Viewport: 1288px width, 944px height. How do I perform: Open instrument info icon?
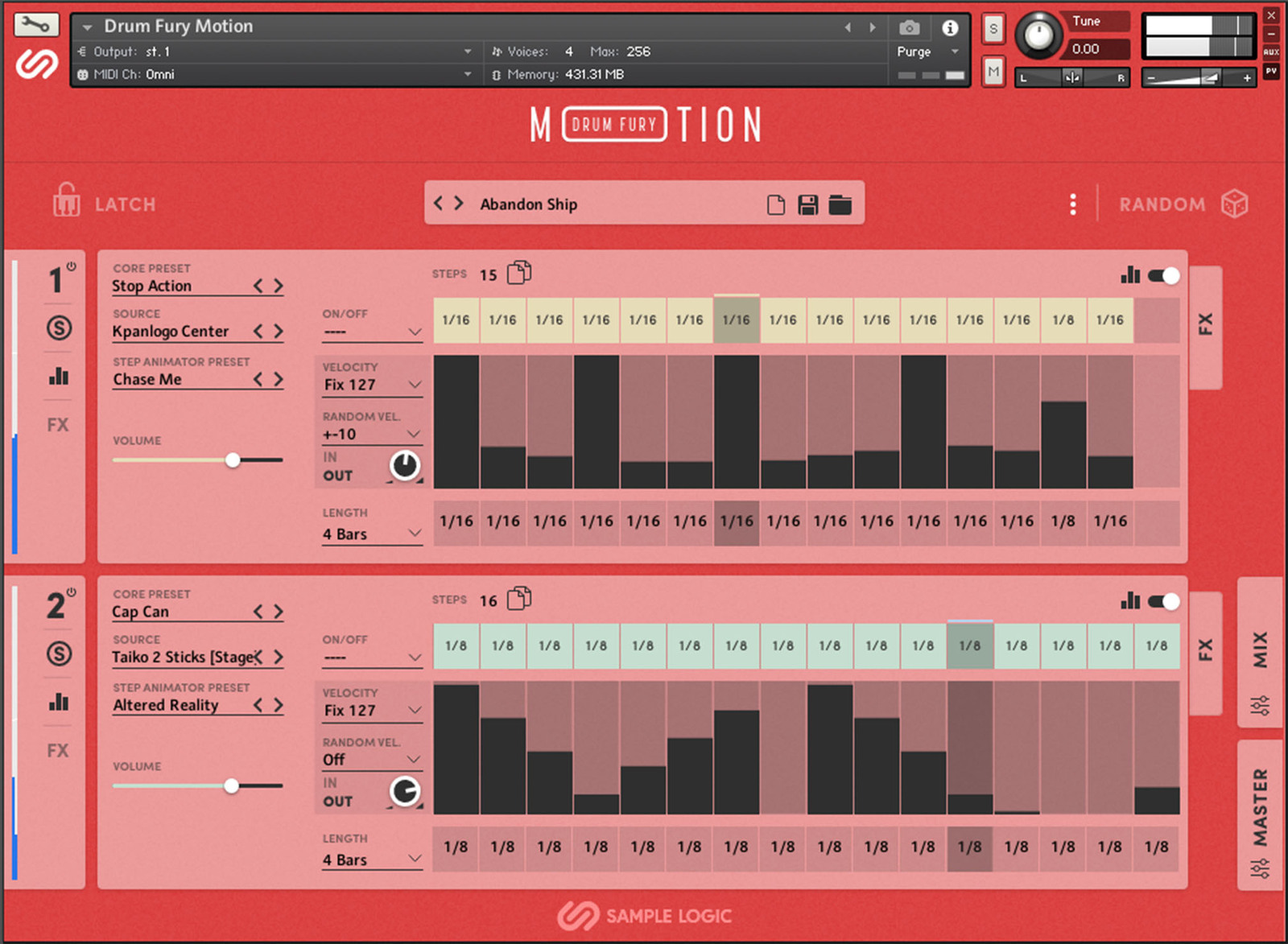[x=950, y=28]
